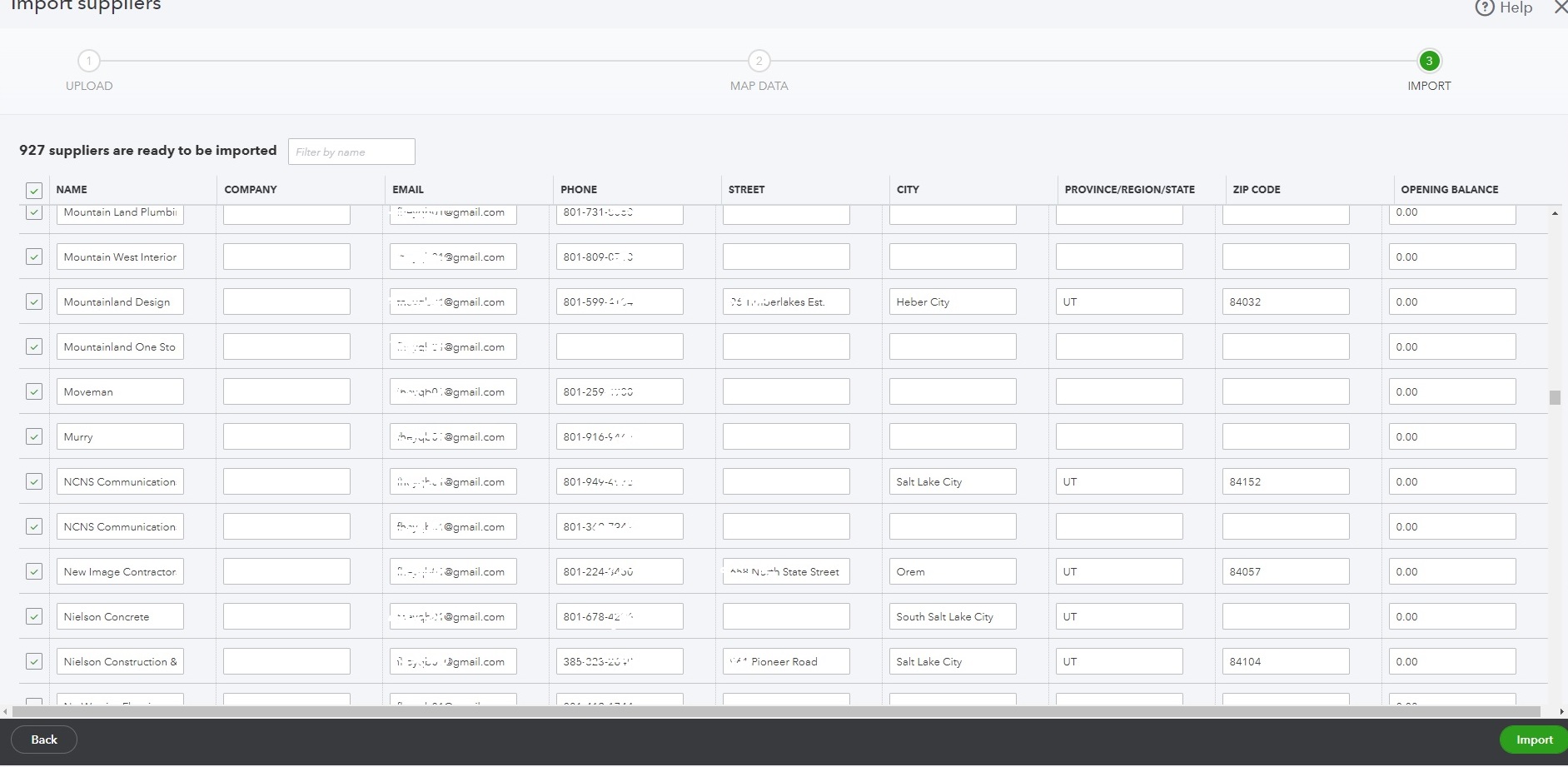Image resolution: width=1568 pixels, height=767 pixels.
Task: Click the ZIP CODE column header
Action: [1257, 190]
